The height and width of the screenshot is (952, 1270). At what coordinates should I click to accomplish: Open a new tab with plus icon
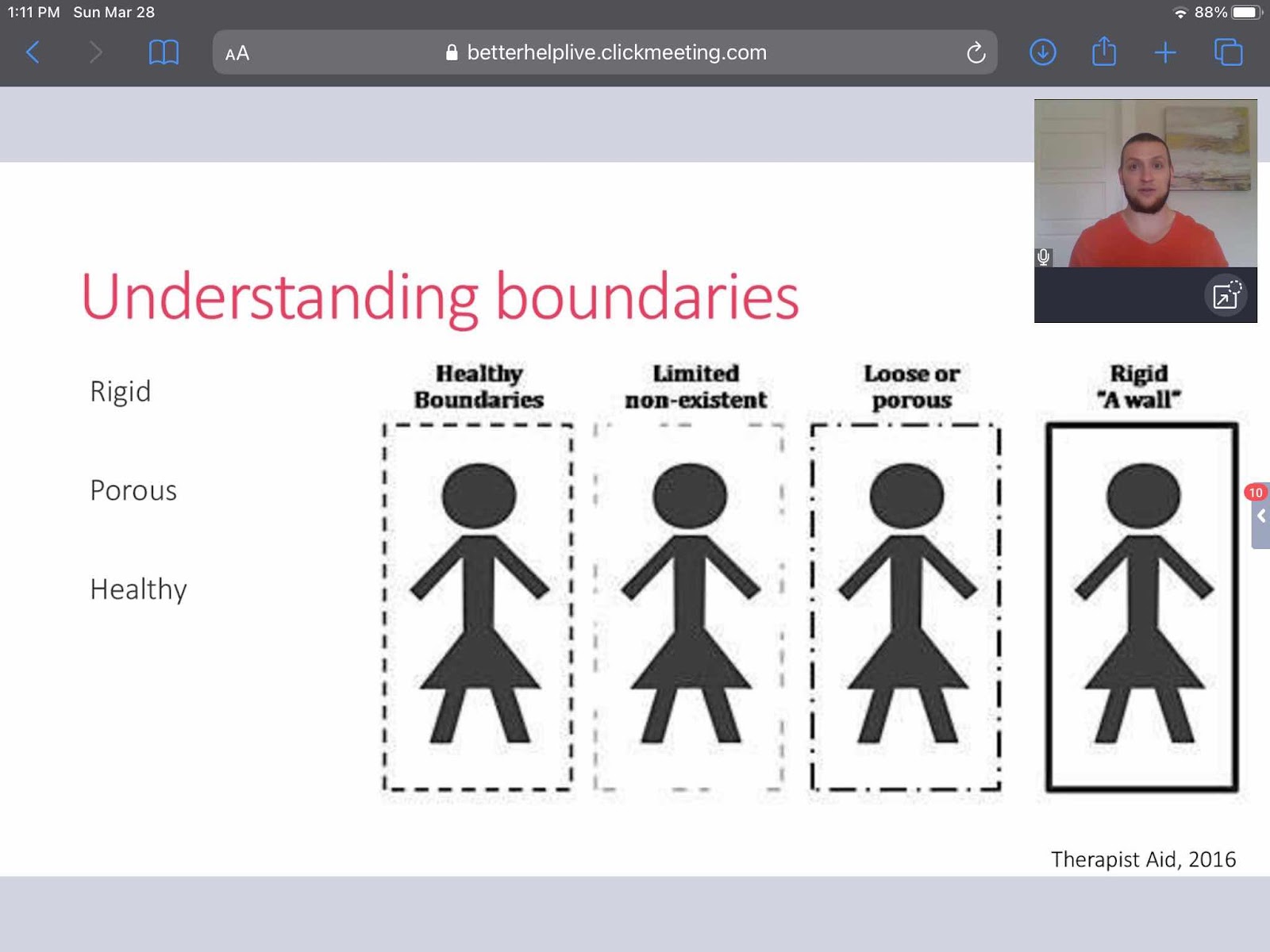[x=1165, y=52]
